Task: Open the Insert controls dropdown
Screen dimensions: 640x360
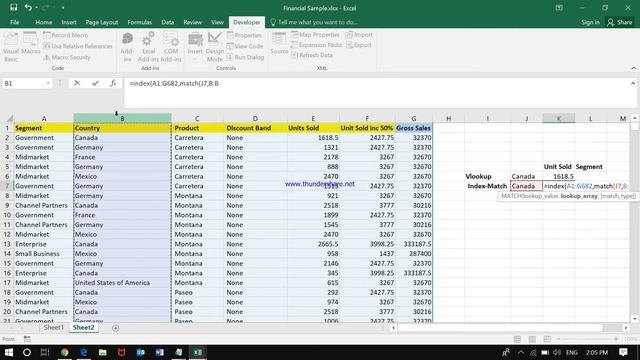Action: (195, 47)
